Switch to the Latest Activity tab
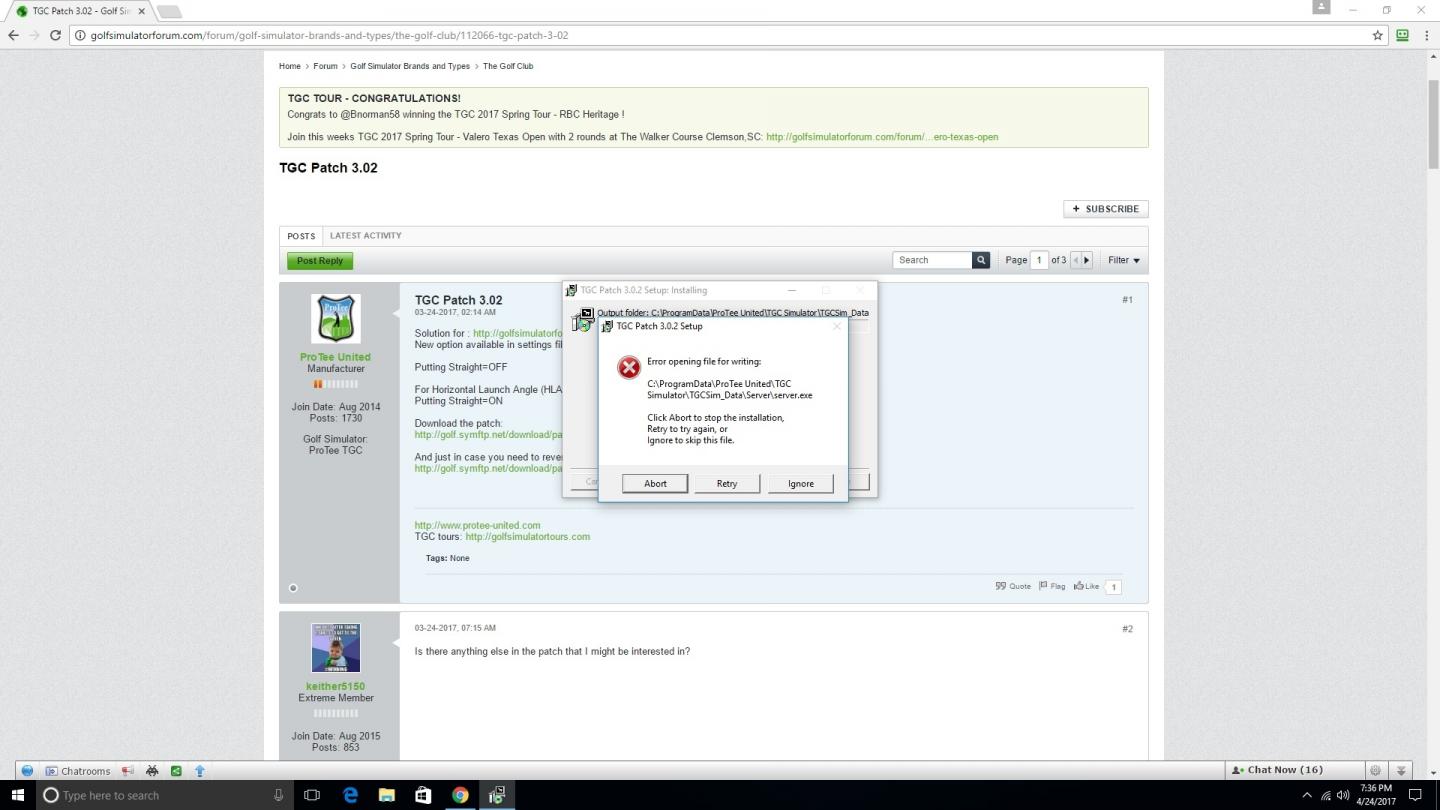 coord(366,236)
